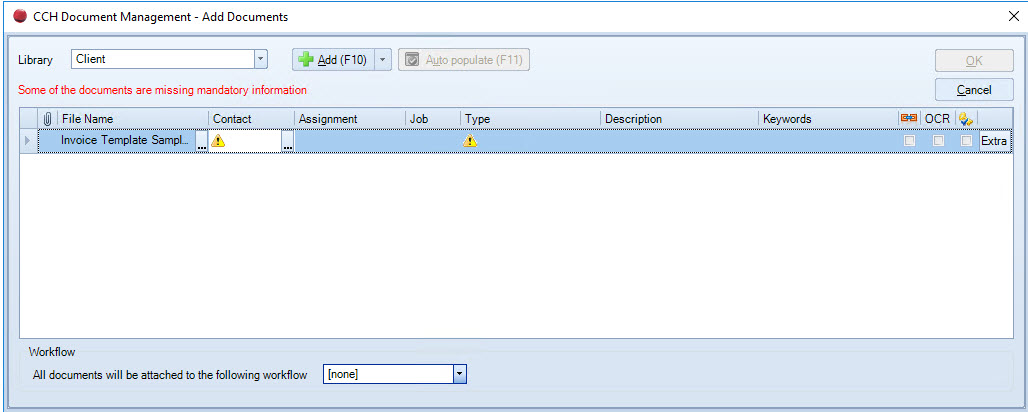Click the Cancel button
The width and height of the screenshot is (1028, 412).
pyautogui.click(x=974, y=90)
